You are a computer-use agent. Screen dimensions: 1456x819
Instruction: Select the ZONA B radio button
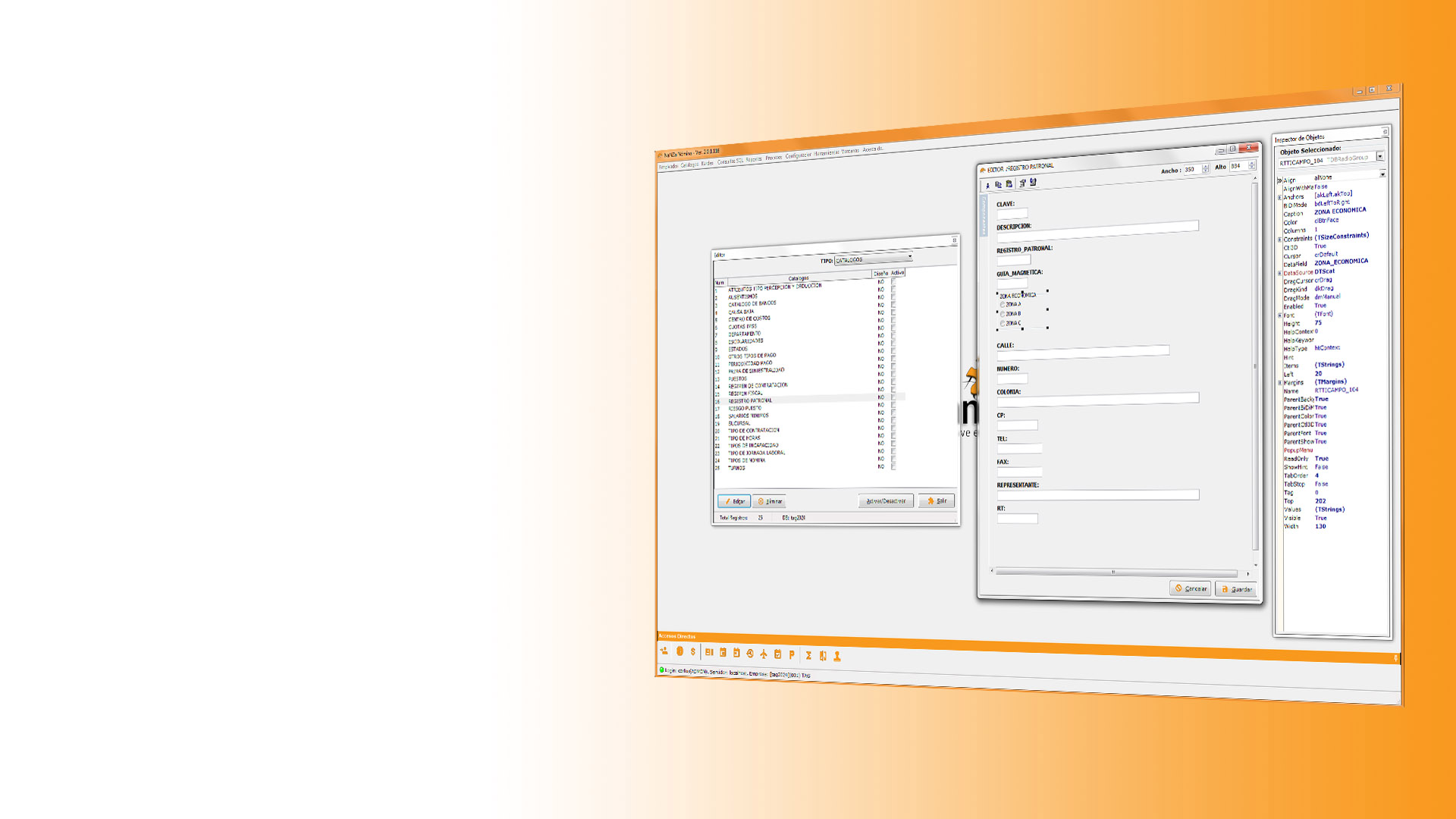pyautogui.click(x=1003, y=314)
